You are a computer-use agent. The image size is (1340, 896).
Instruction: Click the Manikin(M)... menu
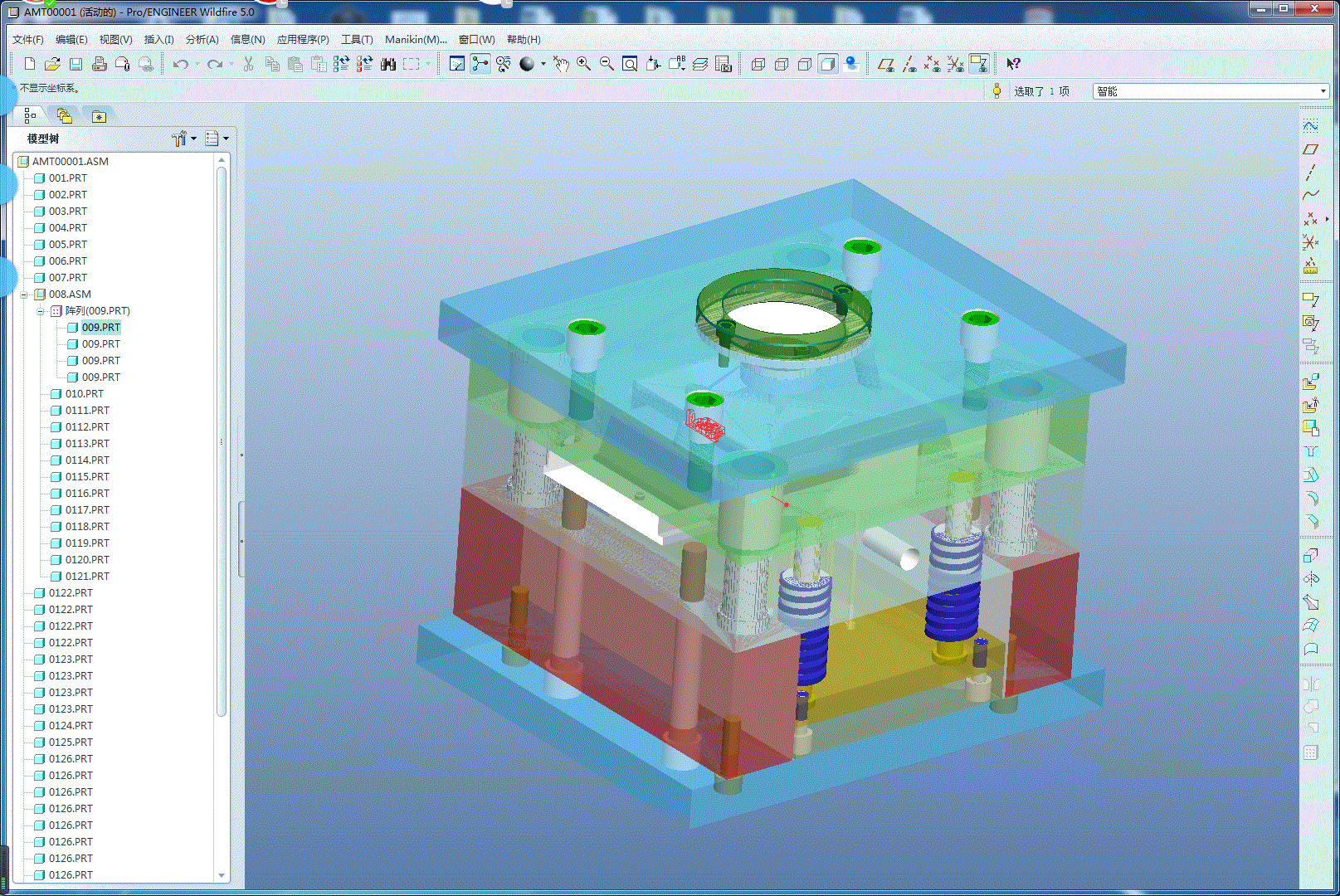tap(416, 40)
